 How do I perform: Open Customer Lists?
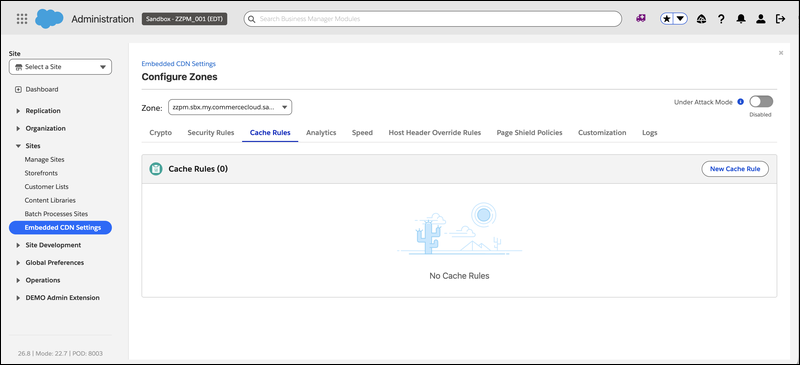[46, 187]
